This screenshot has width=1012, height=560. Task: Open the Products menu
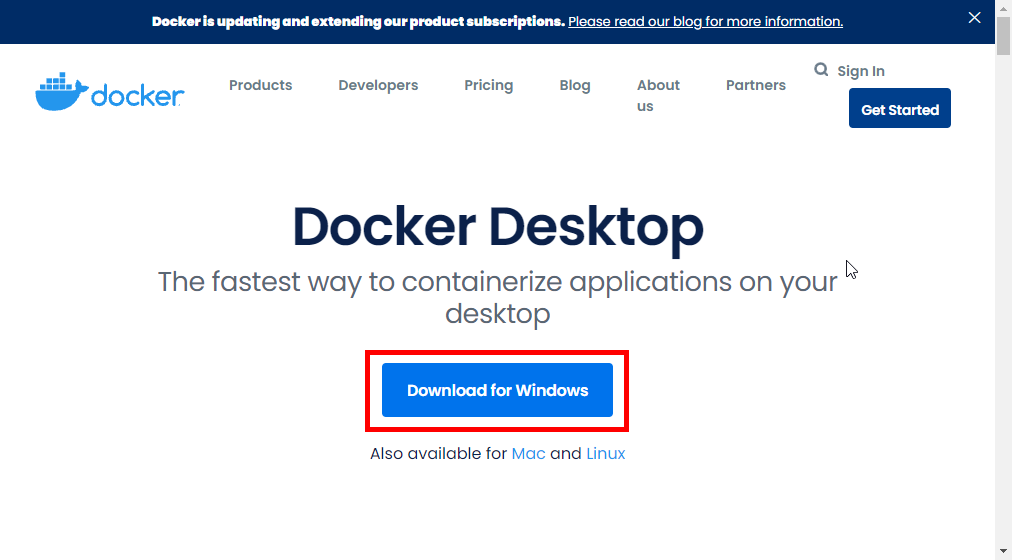pos(261,85)
